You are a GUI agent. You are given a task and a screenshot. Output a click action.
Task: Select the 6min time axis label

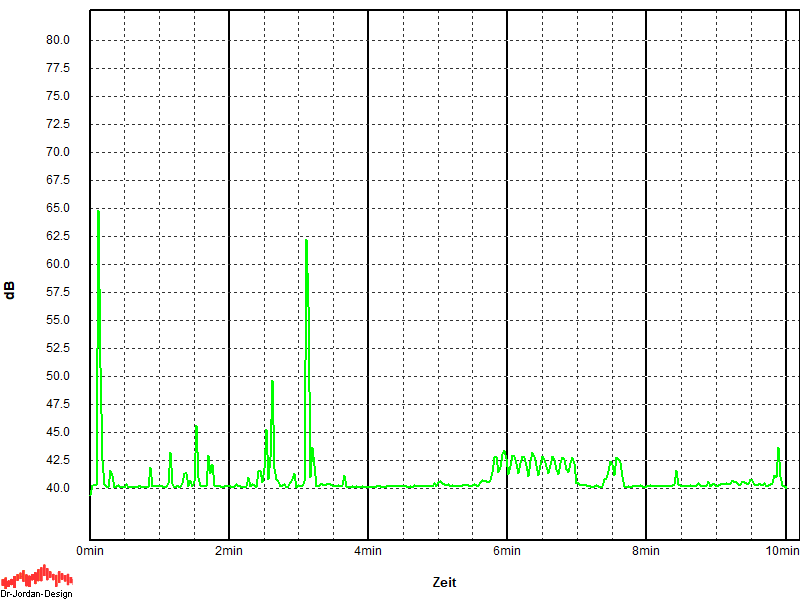coord(507,551)
